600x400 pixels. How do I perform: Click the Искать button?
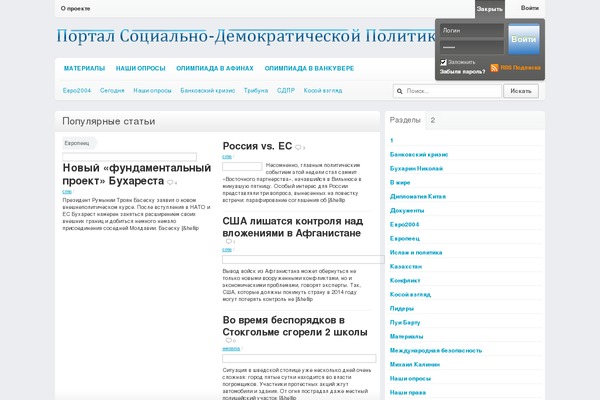(521, 91)
